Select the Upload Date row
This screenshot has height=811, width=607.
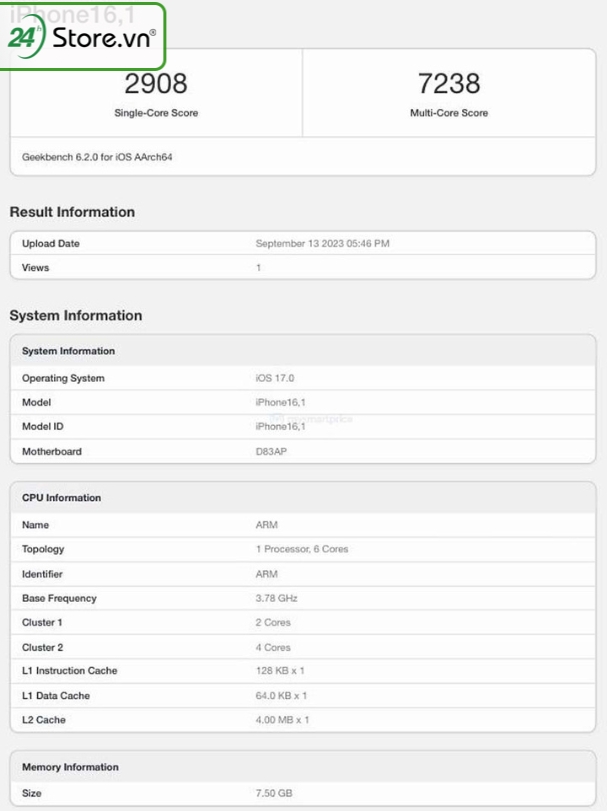[300, 243]
